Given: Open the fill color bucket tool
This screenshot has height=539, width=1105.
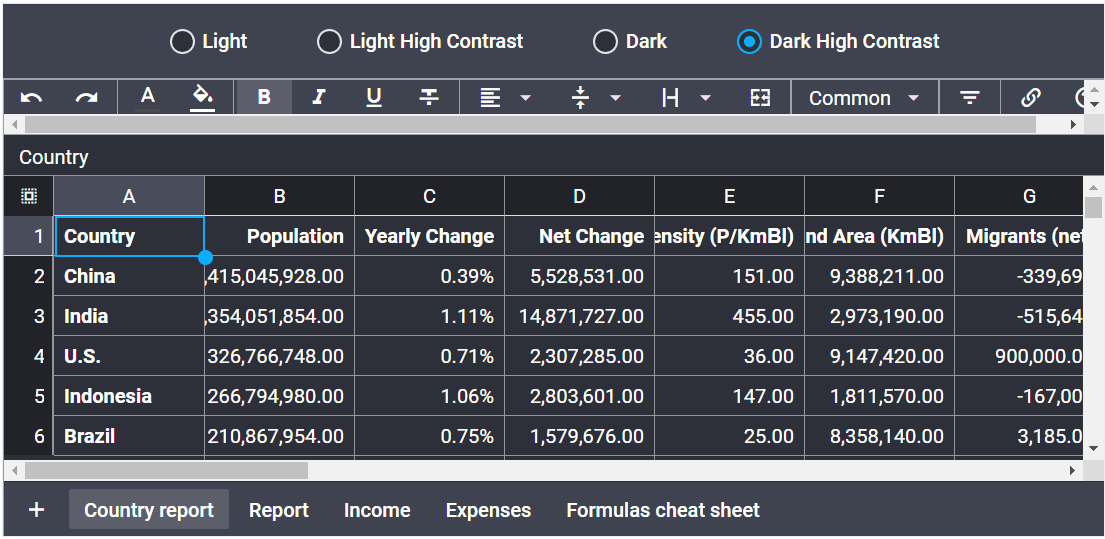Looking at the screenshot, I should (x=203, y=97).
